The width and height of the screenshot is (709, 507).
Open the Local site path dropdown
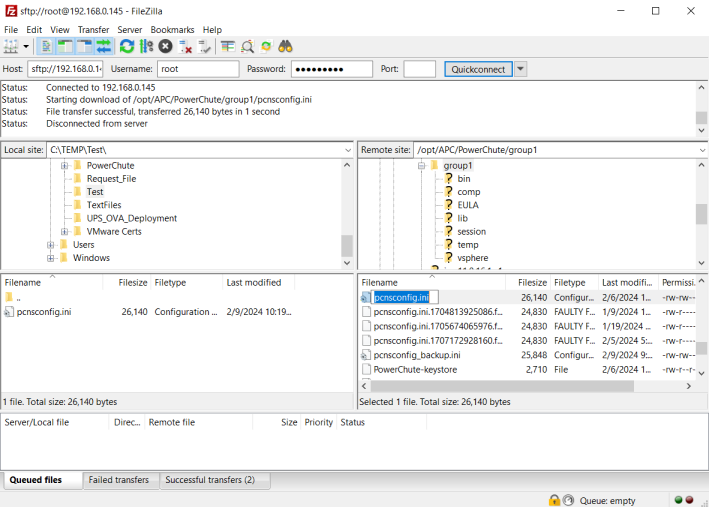(348, 150)
